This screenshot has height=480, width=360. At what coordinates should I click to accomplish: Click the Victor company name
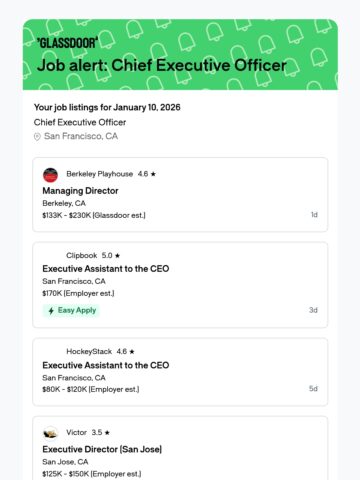(76, 433)
